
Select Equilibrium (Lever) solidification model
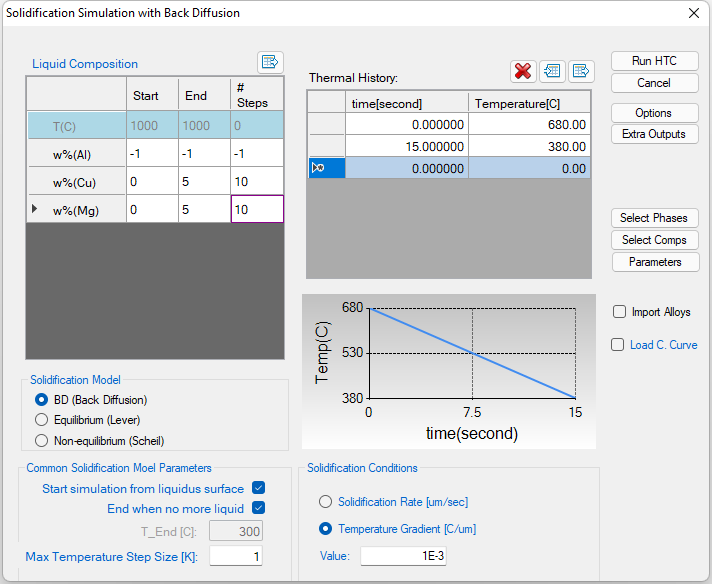pos(41,420)
